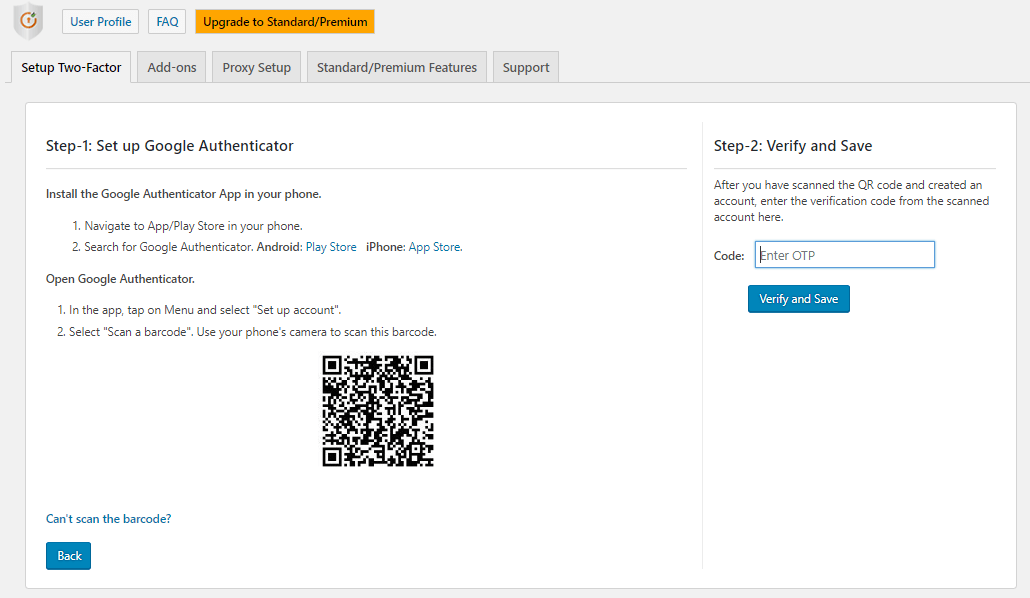1030x598 pixels.
Task: Follow the Android Play Store link
Action: [x=331, y=247]
